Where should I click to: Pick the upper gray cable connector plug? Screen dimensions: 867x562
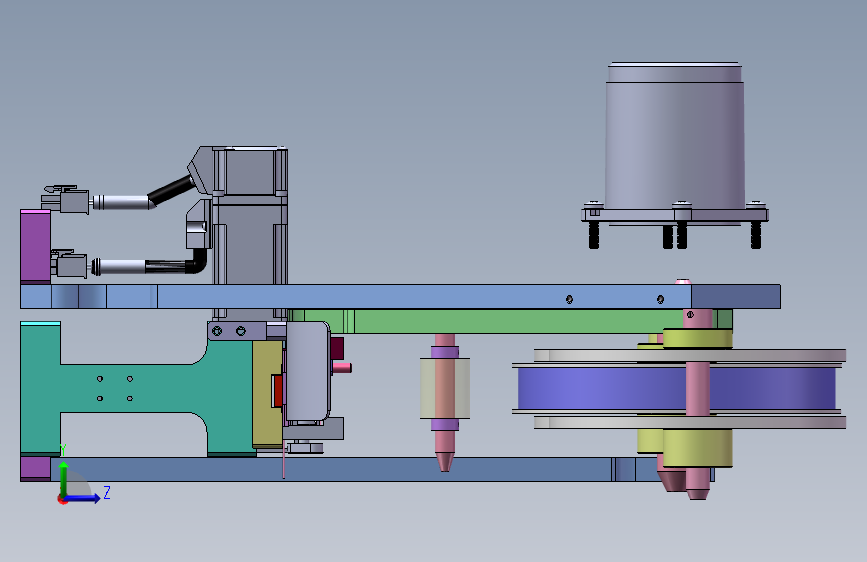click(66, 199)
